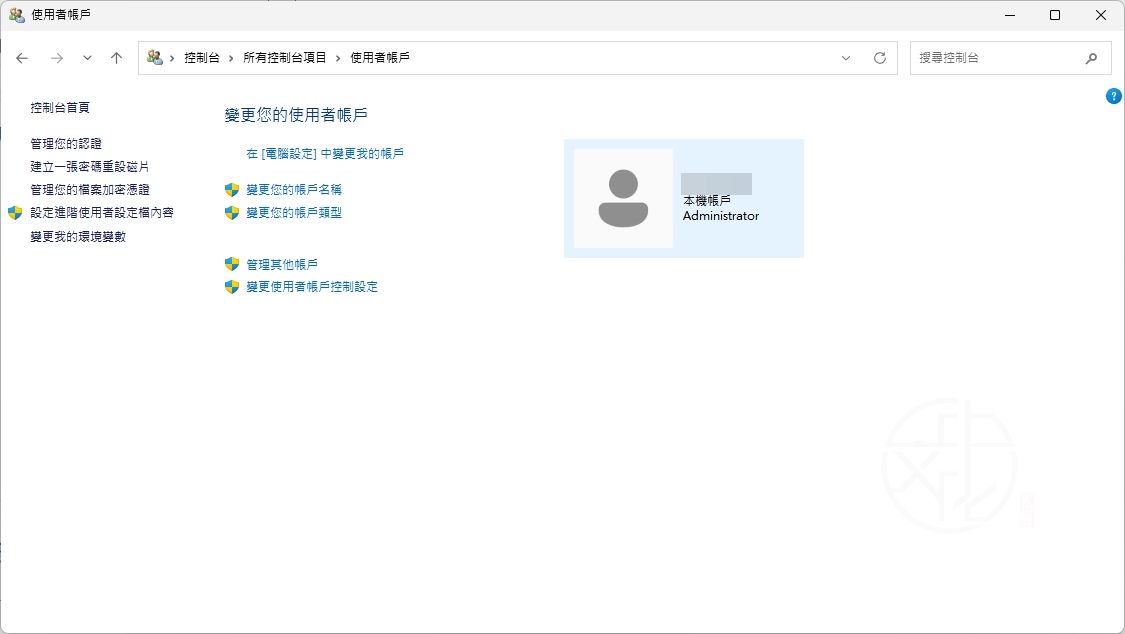Open 變更我的環境變數 link
The height and width of the screenshot is (634, 1125).
(x=78, y=237)
